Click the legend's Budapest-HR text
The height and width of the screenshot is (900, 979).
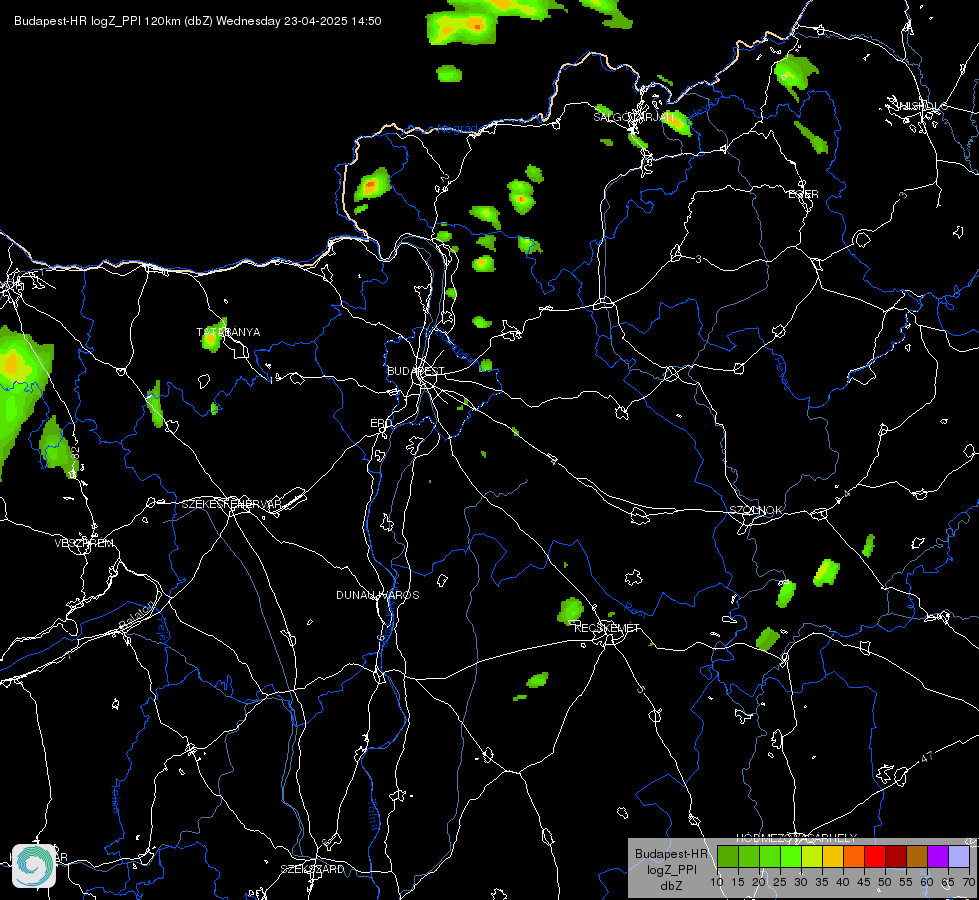(671, 854)
